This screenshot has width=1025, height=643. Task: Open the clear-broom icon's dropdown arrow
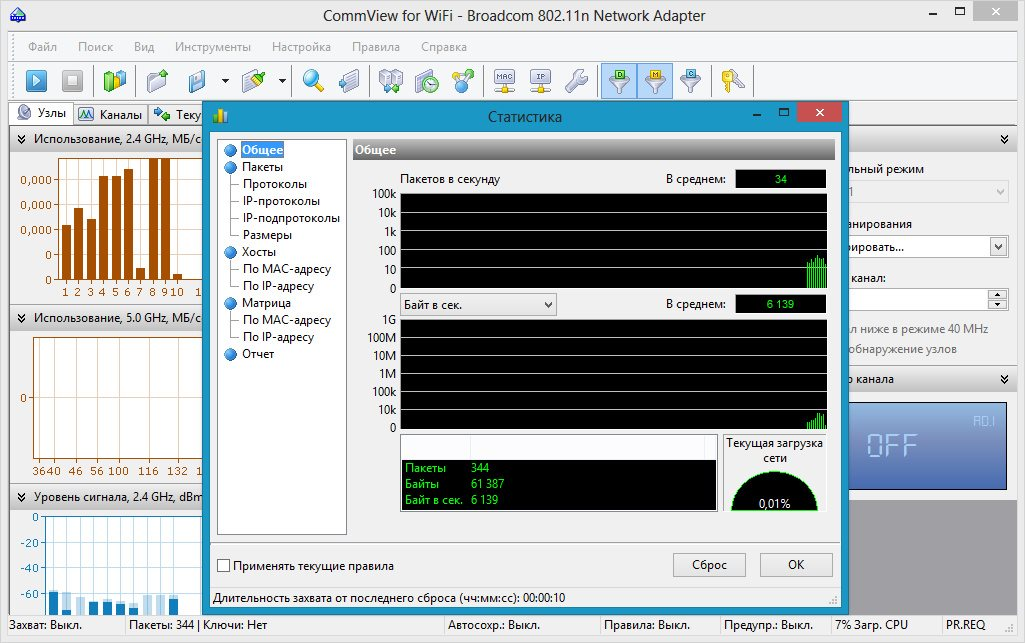click(x=283, y=81)
